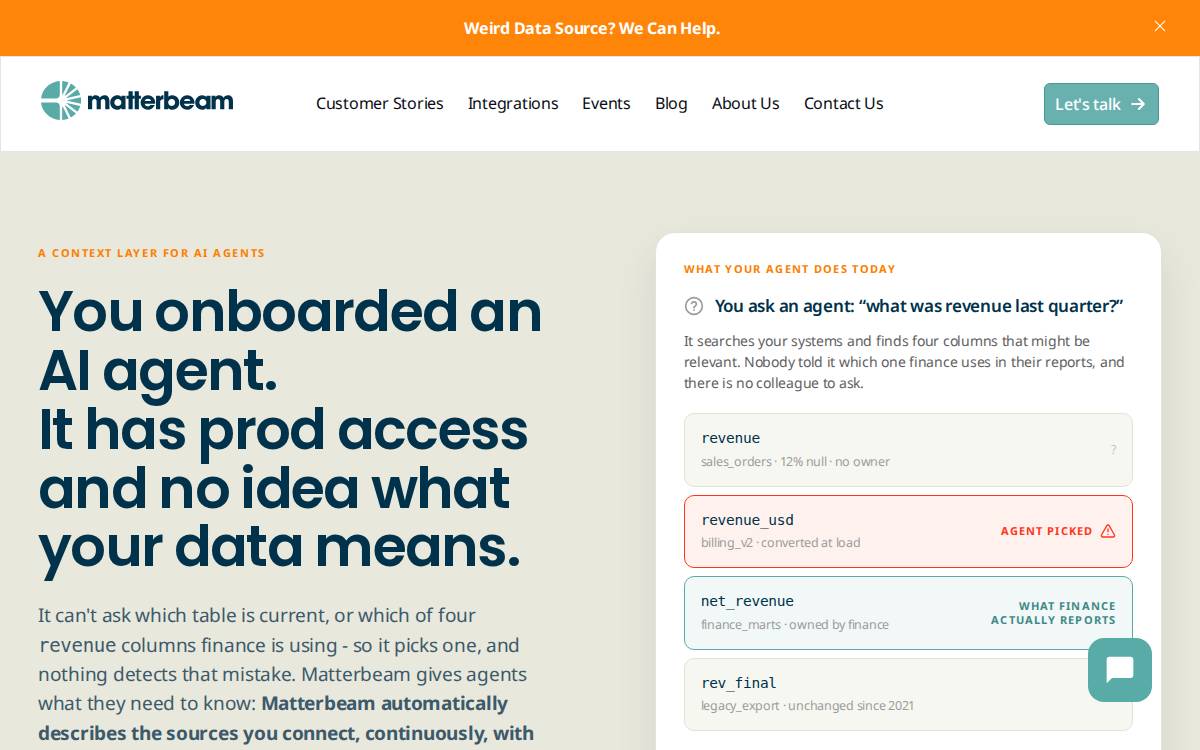Select the revenue column card
The width and height of the screenshot is (1200, 750).
908,450
